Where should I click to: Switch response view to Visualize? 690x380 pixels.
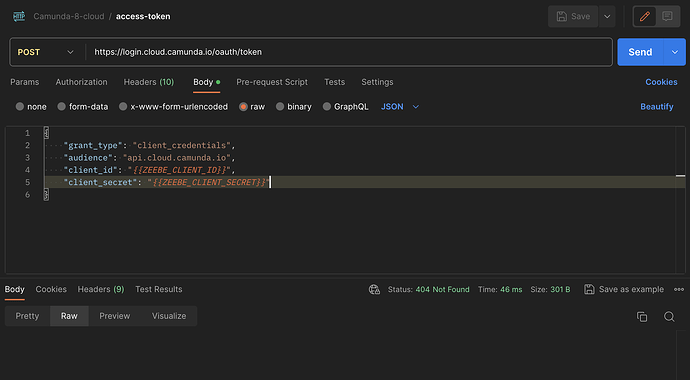pos(169,316)
